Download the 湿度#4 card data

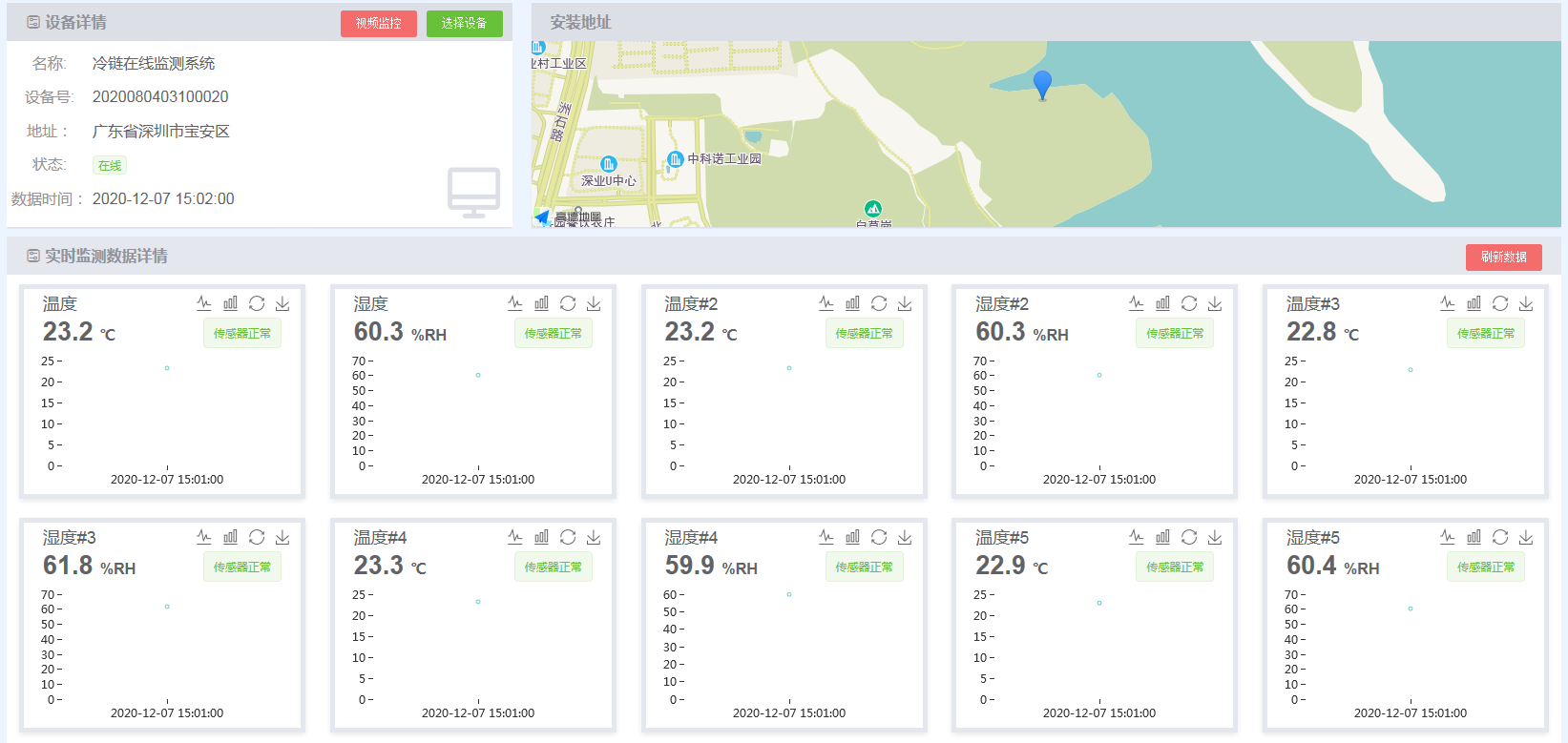pos(905,537)
